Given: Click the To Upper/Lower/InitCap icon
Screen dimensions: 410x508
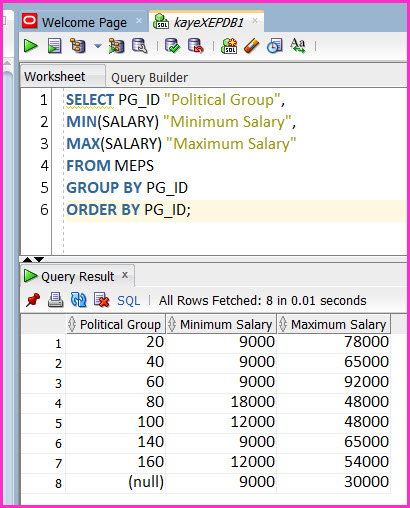Looking at the screenshot, I should click(298, 46).
